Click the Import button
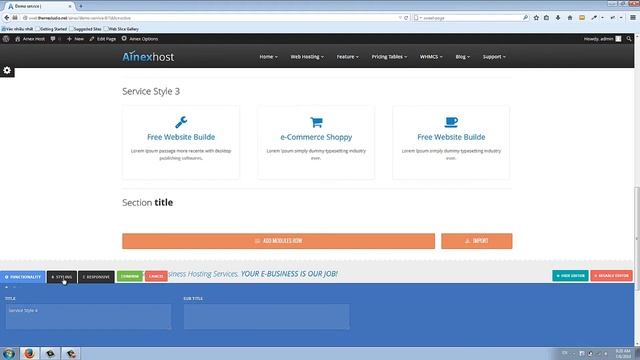 (x=476, y=241)
